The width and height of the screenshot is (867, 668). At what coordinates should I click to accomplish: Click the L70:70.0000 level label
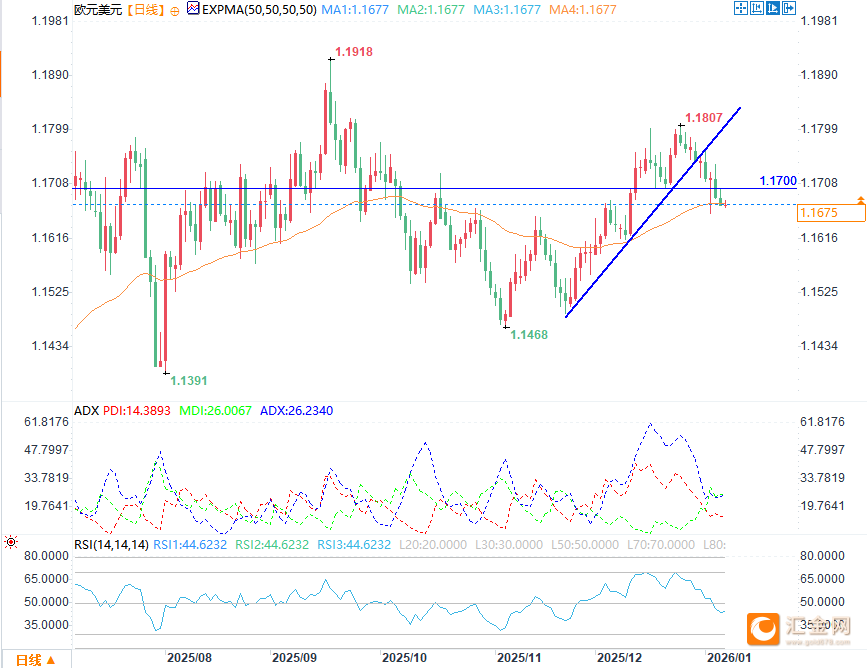click(x=661, y=545)
